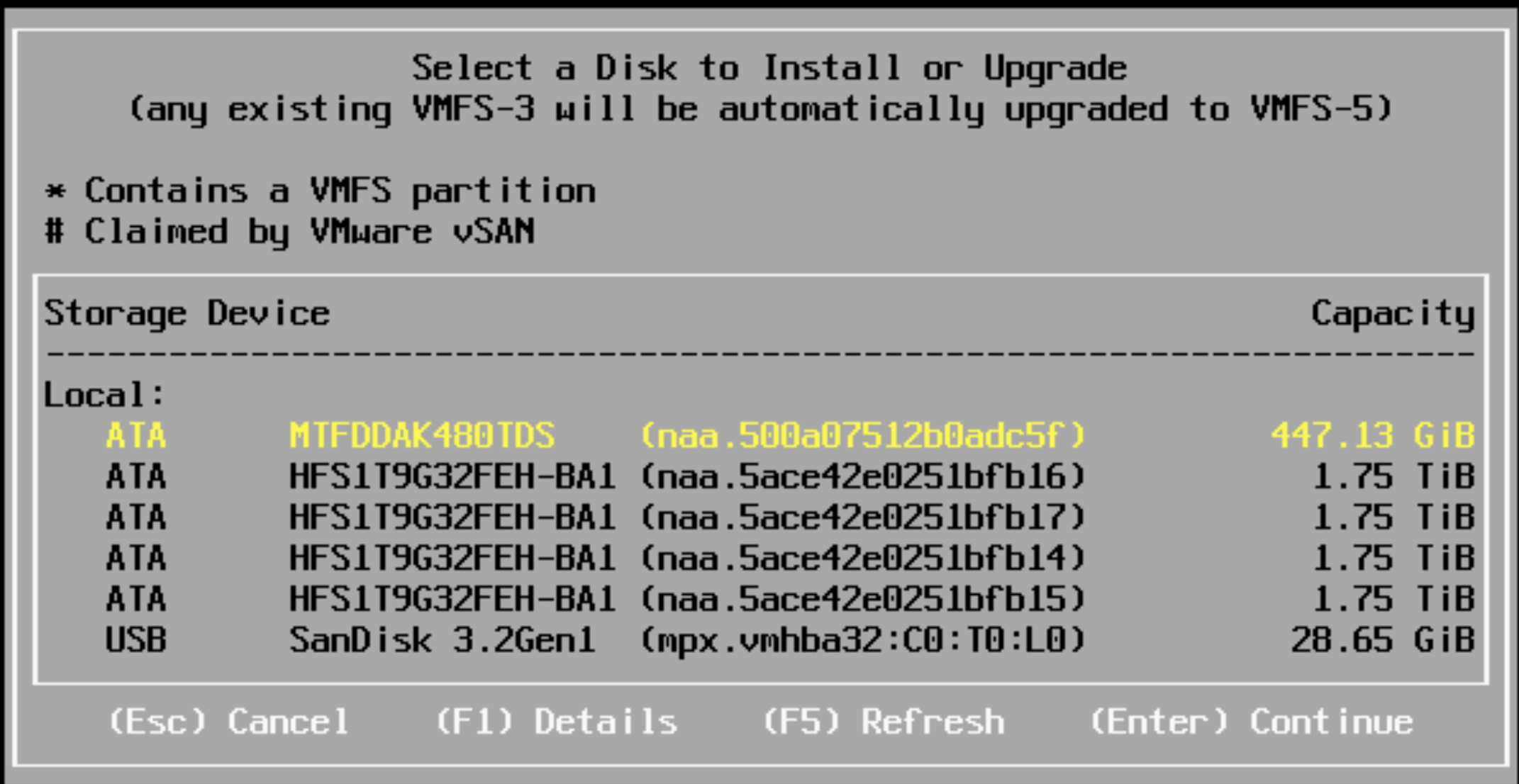Click the Local: group label
1519x784 pixels.
point(104,394)
